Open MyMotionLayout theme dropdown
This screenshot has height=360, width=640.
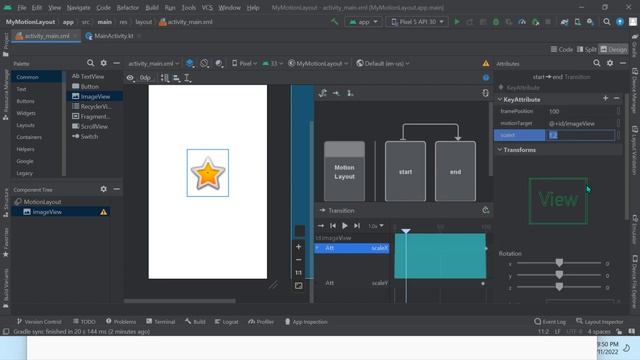pyautogui.click(x=318, y=63)
